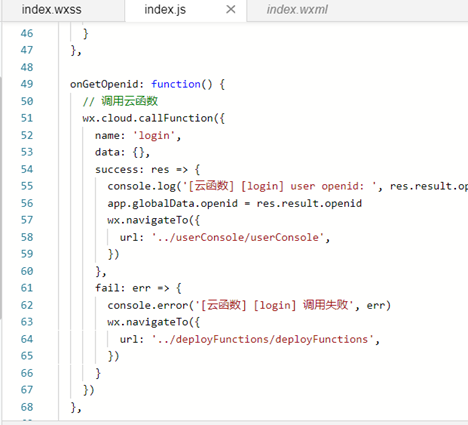This screenshot has width=468, height=425.
Task: Click the fail: err => line
Action: [138, 288]
